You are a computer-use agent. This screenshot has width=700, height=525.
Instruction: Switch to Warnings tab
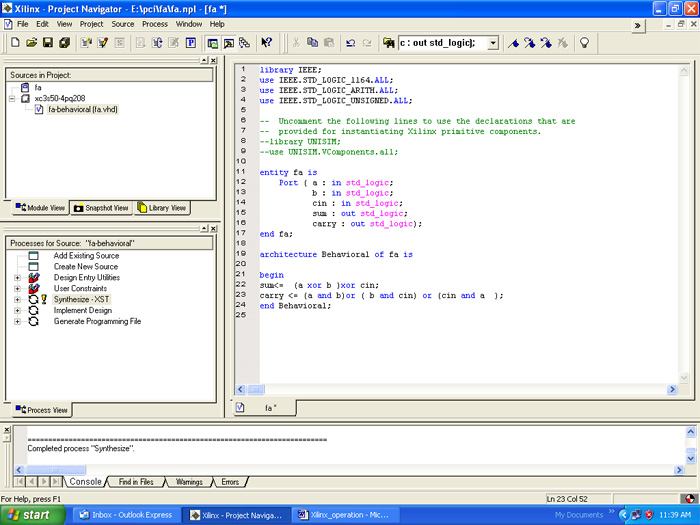point(189,482)
